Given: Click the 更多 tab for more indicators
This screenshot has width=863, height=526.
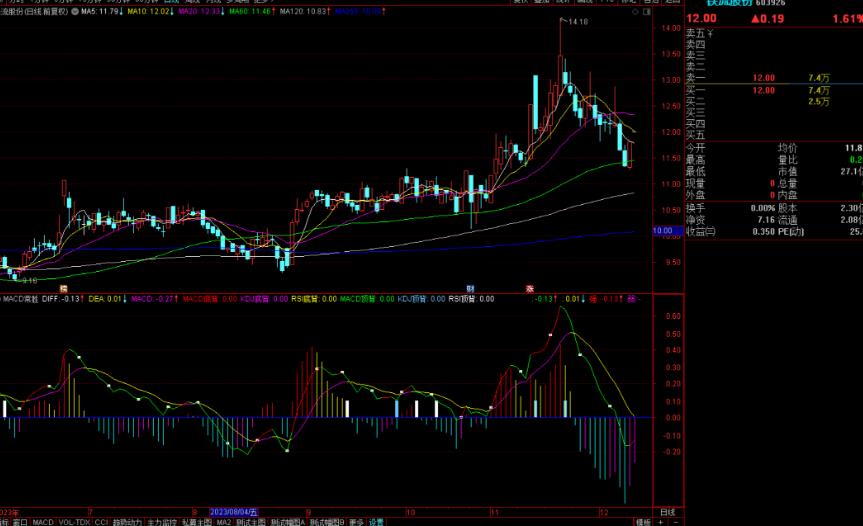Looking at the screenshot, I should click(x=357, y=522).
